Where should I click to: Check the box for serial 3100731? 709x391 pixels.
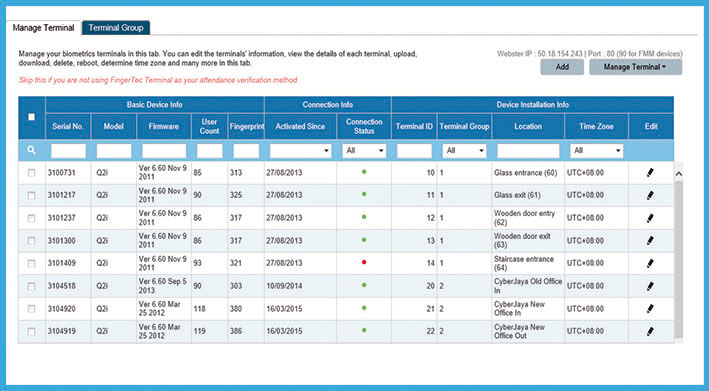31,173
